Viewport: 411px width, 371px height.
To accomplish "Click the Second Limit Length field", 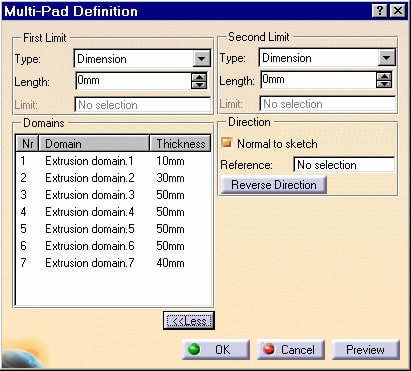I will [318, 80].
